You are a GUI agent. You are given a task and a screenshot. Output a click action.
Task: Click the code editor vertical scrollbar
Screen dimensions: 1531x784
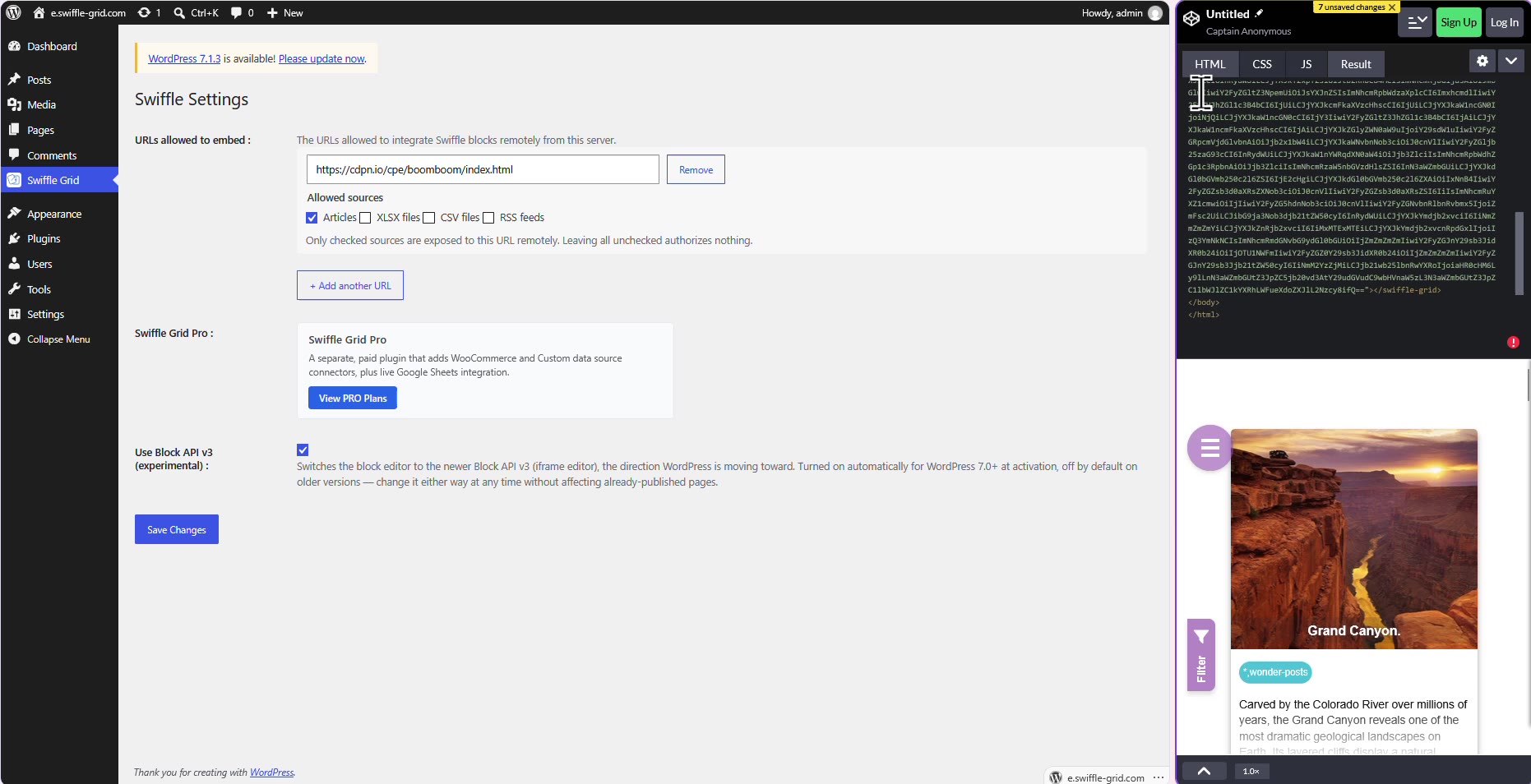1519,253
